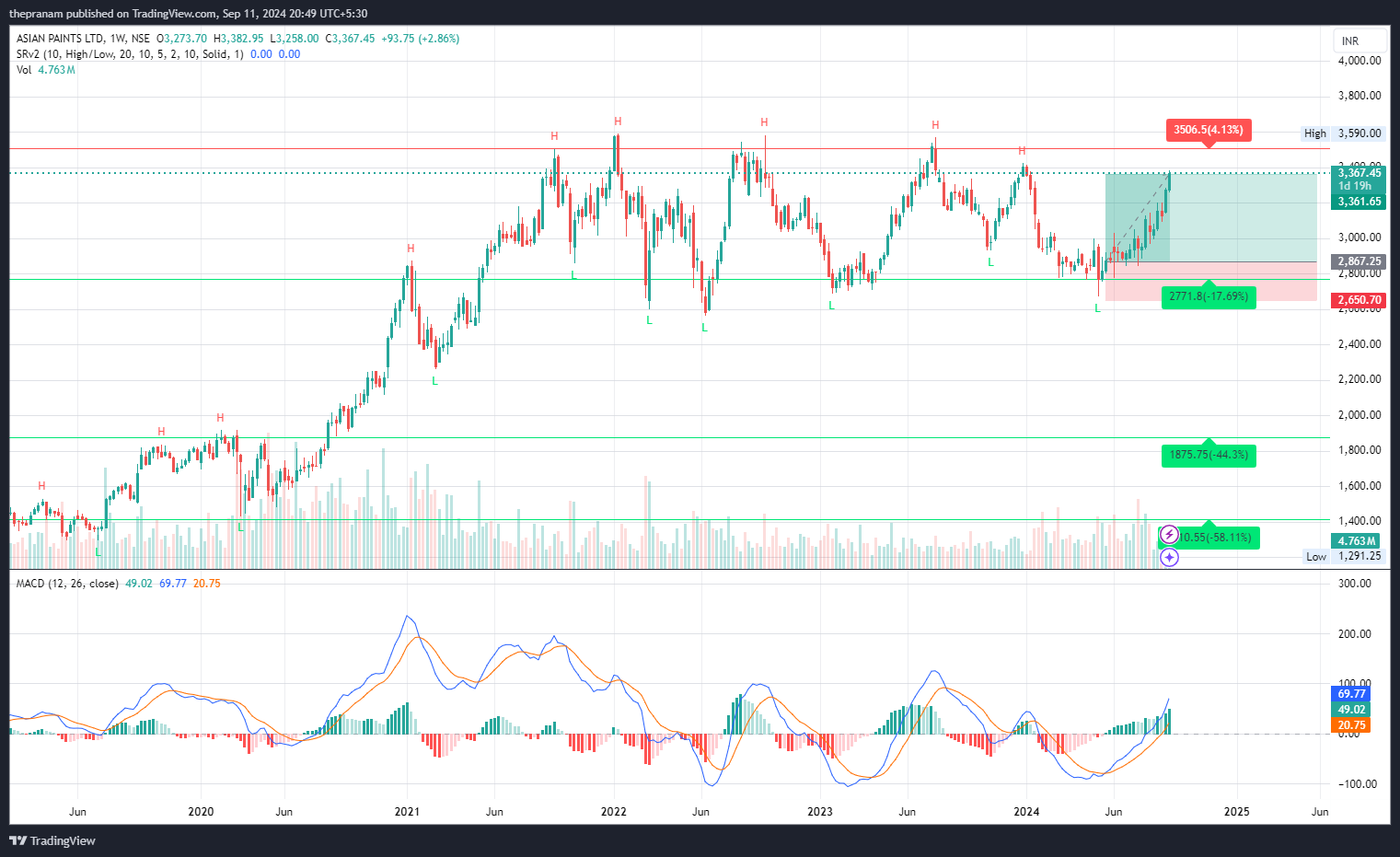The width and height of the screenshot is (1400, 857).
Task: Click the 4.763M volume axis label
Action: 1357,541
